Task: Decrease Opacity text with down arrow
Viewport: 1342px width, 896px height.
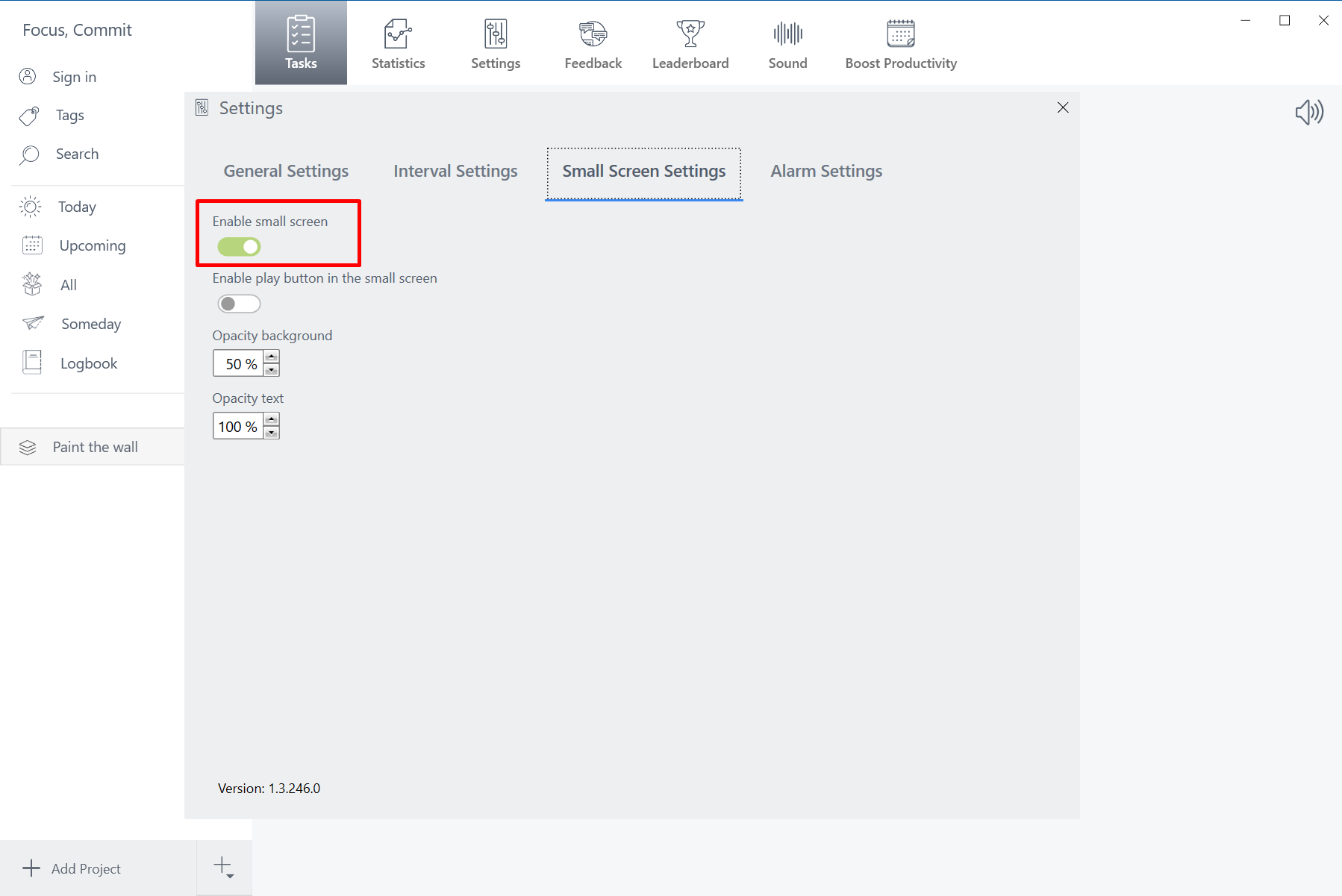Action: click(272, 433)
